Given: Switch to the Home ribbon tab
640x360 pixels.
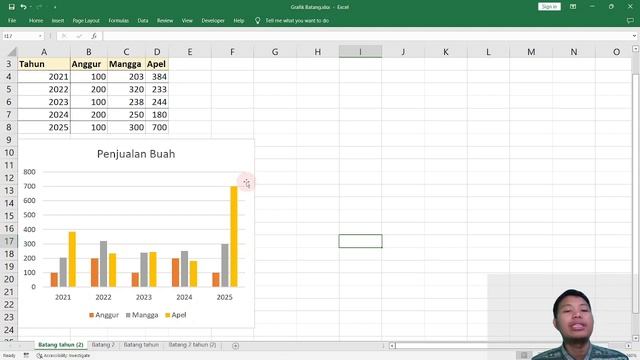Looking at the screenshot, I should click(36, 20).
